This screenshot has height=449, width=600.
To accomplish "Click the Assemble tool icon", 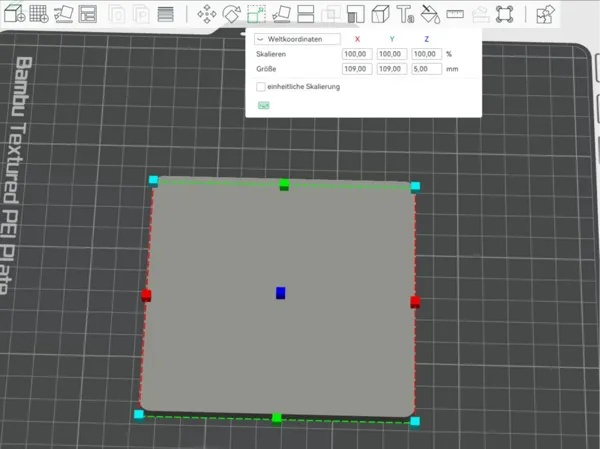I will [481, 15].
